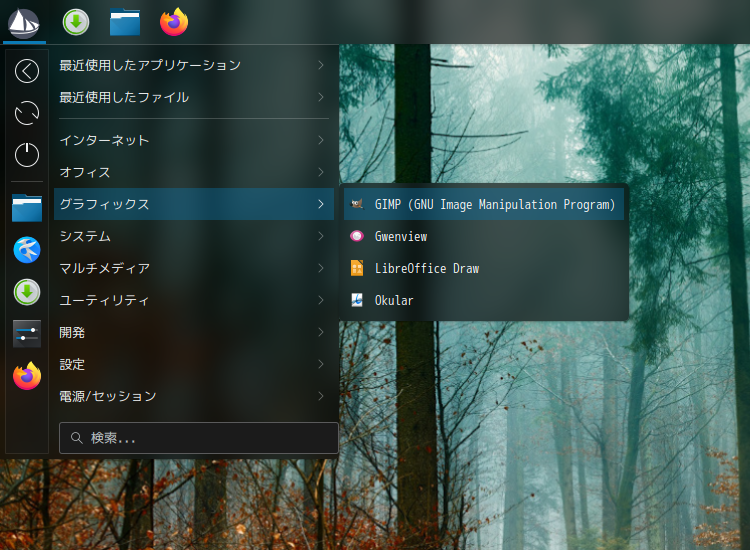Expand chevron beside システム
The height and width of the screenshot is (550, 750).
point(321,236)
